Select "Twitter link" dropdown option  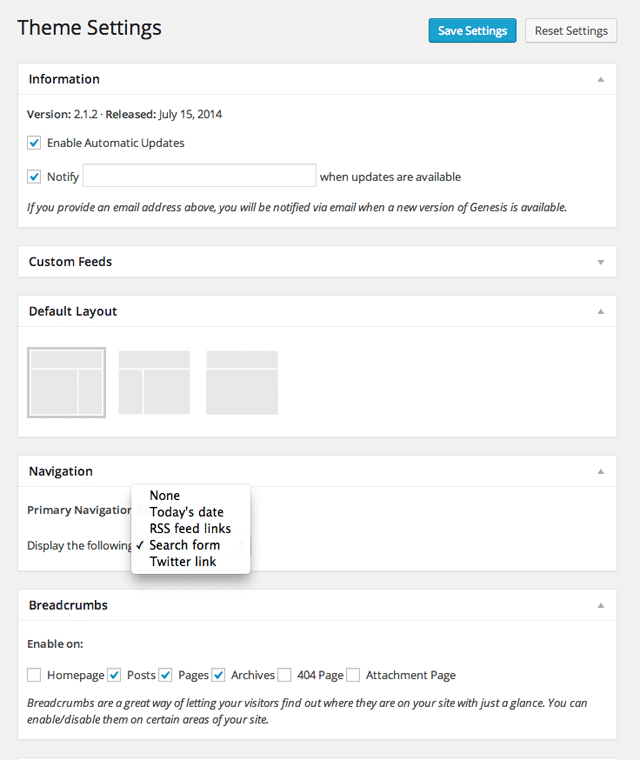[183, 562]
